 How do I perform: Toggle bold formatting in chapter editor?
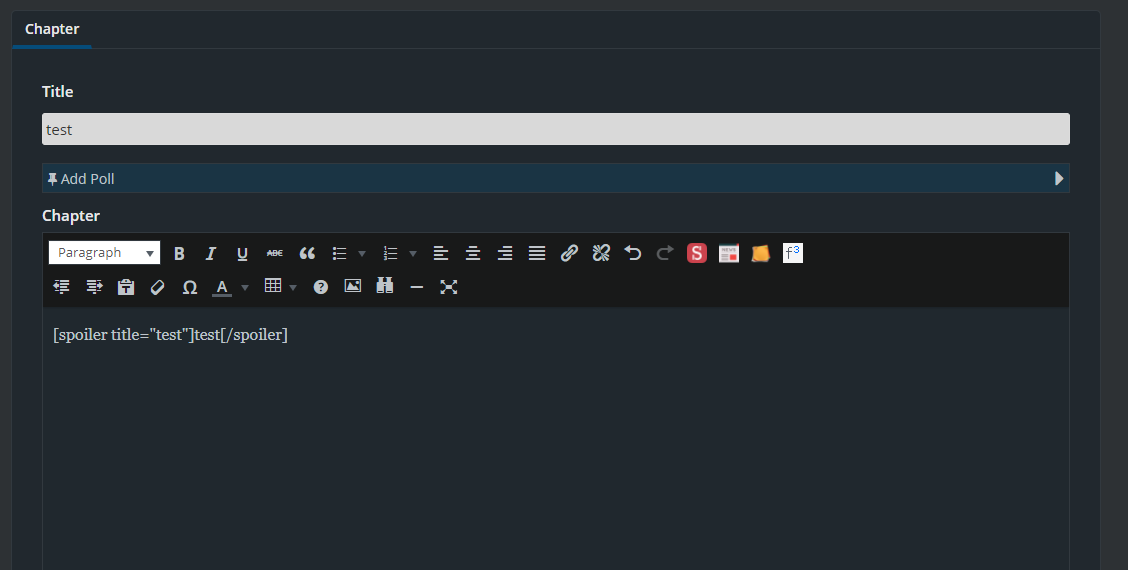pyautogui.click(x=179, y=254)
